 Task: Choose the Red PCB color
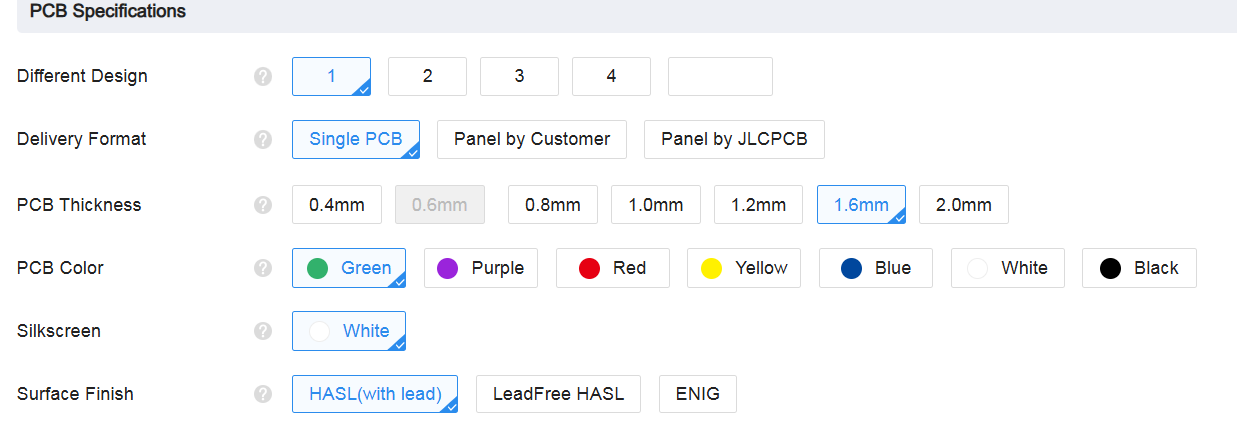[x=612, y=268]
